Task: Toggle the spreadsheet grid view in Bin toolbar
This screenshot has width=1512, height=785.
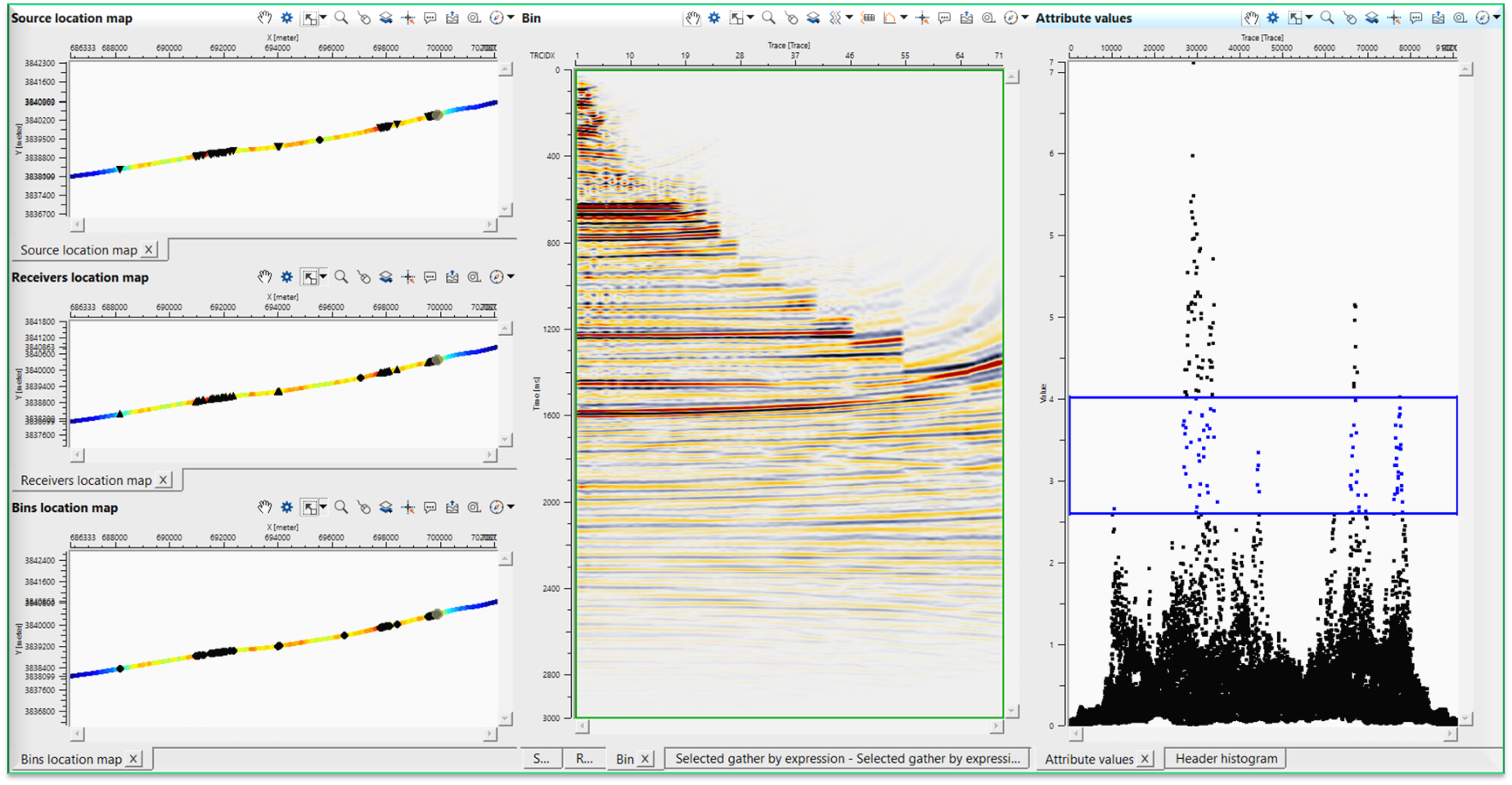Action: 869,16
